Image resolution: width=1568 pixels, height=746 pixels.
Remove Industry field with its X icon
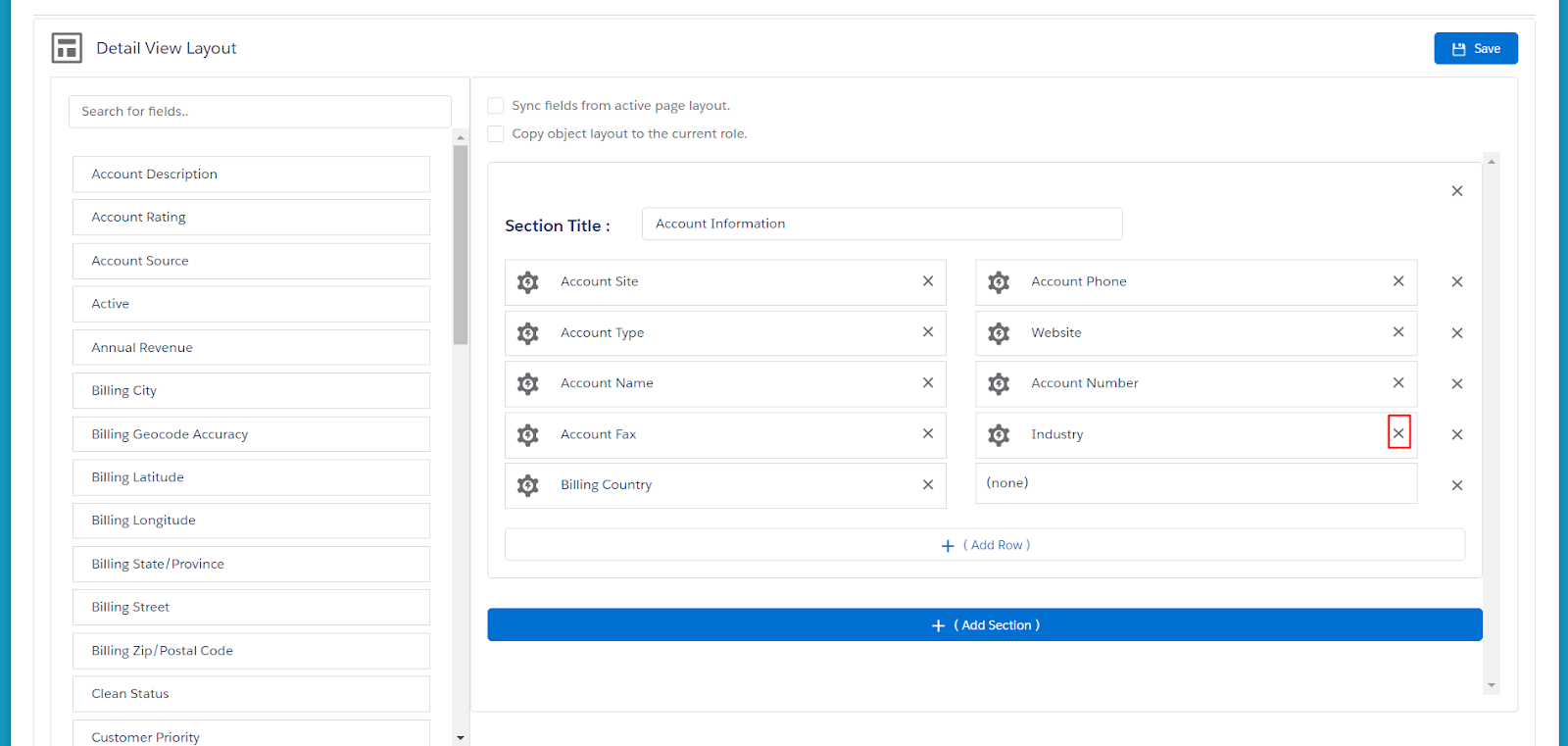[1398, 433]
